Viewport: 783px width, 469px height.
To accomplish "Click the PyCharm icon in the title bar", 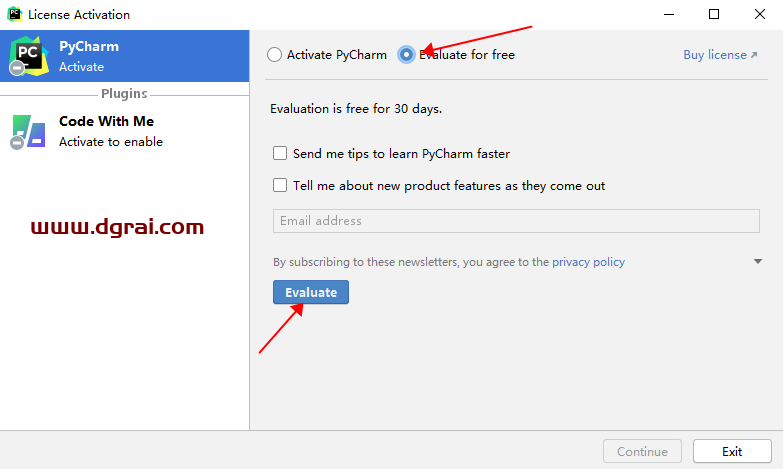I will pyautogui.click(x=14, y=14).
